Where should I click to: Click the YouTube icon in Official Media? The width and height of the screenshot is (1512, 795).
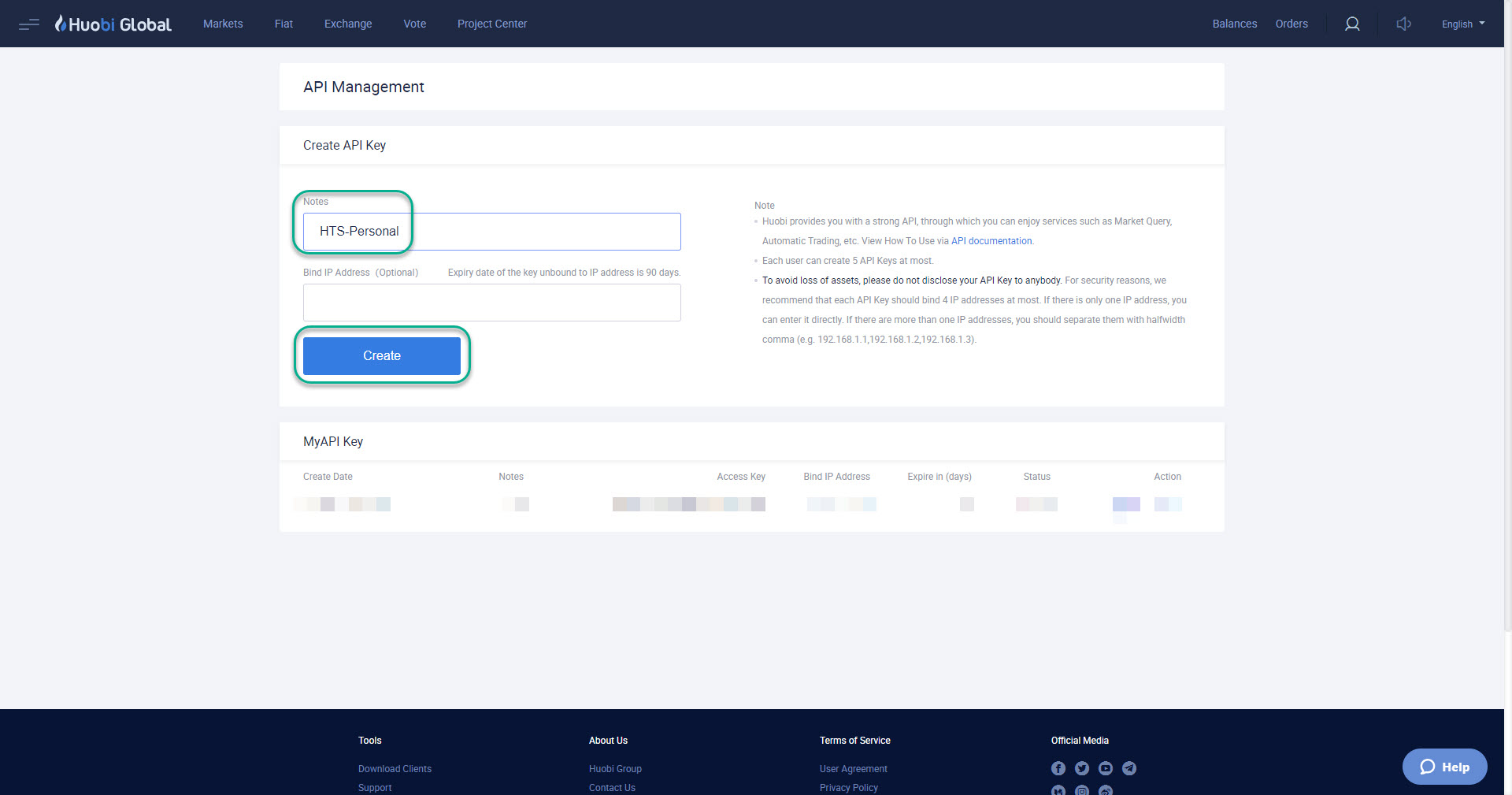pos(1106,768)
